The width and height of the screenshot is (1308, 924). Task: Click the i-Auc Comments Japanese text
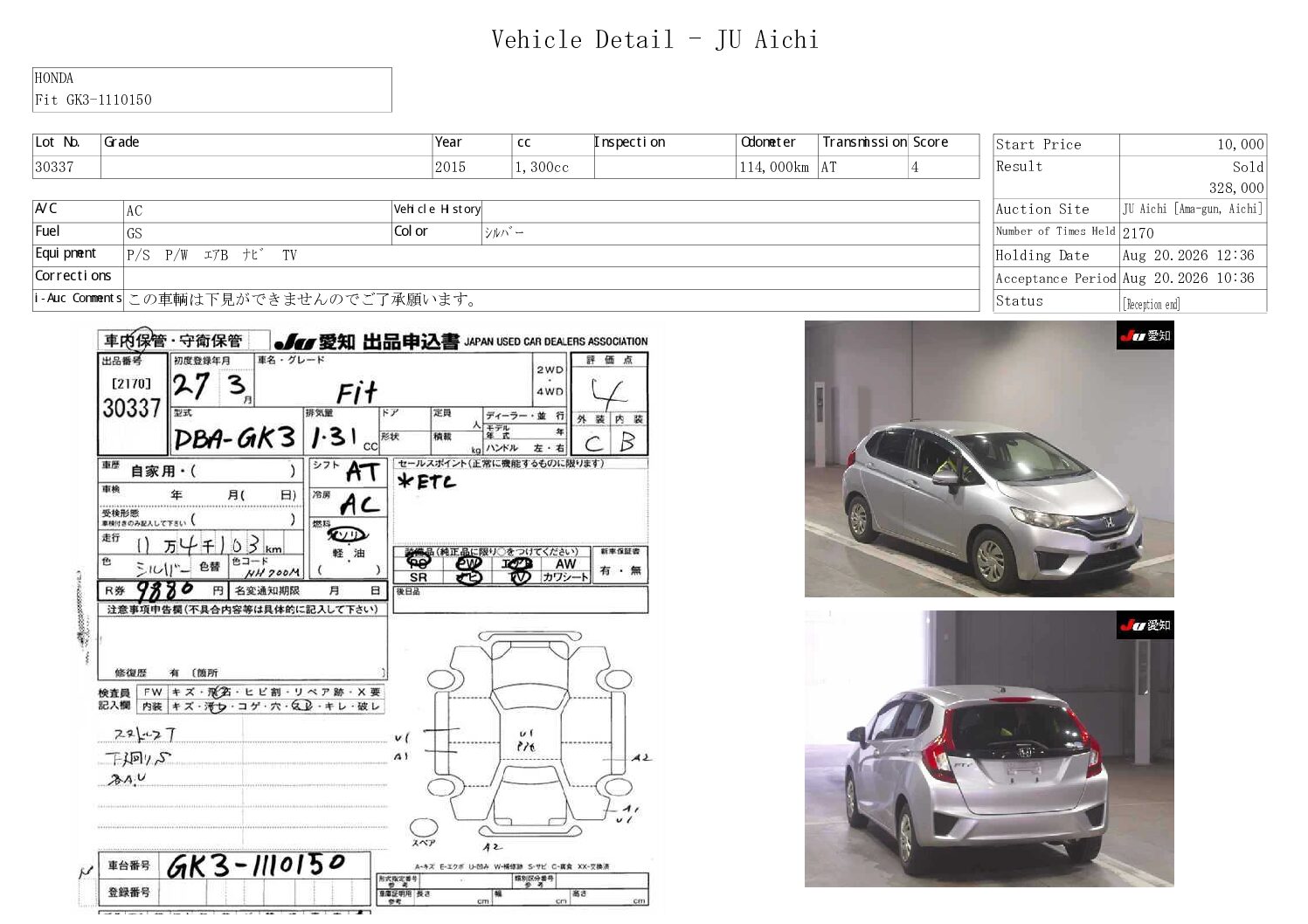tap(302, 300)
